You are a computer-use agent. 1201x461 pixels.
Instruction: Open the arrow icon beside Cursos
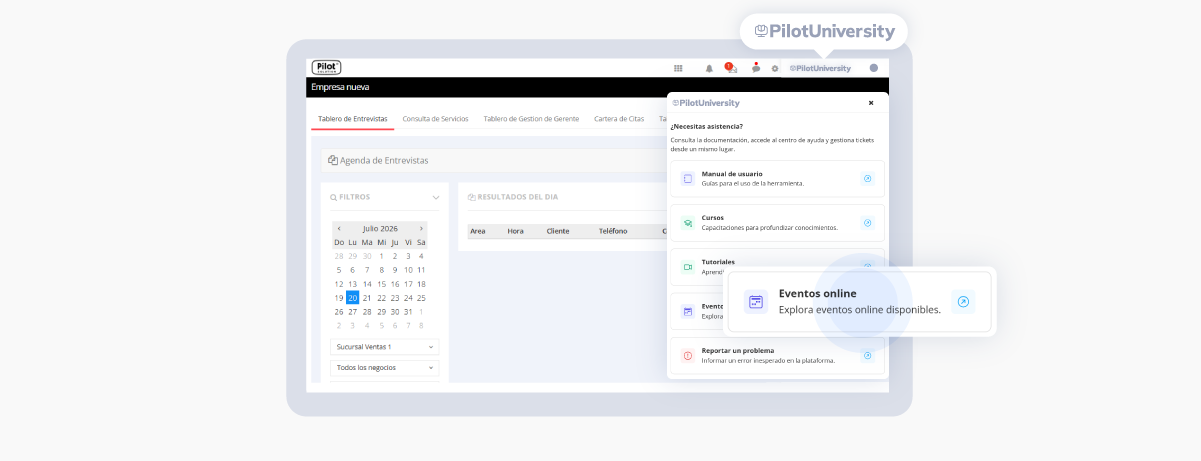(867, 223)
